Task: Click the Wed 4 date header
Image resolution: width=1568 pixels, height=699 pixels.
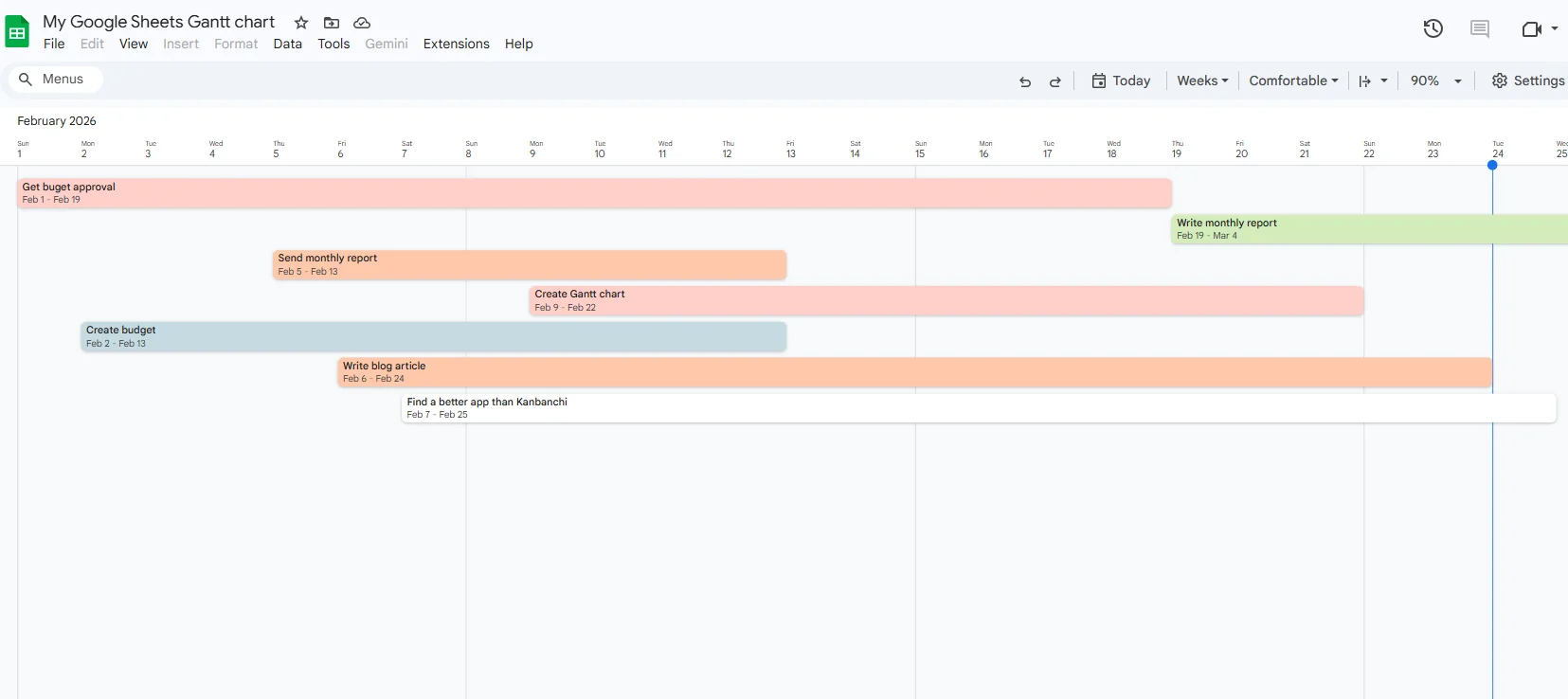Action: [215, 150]
